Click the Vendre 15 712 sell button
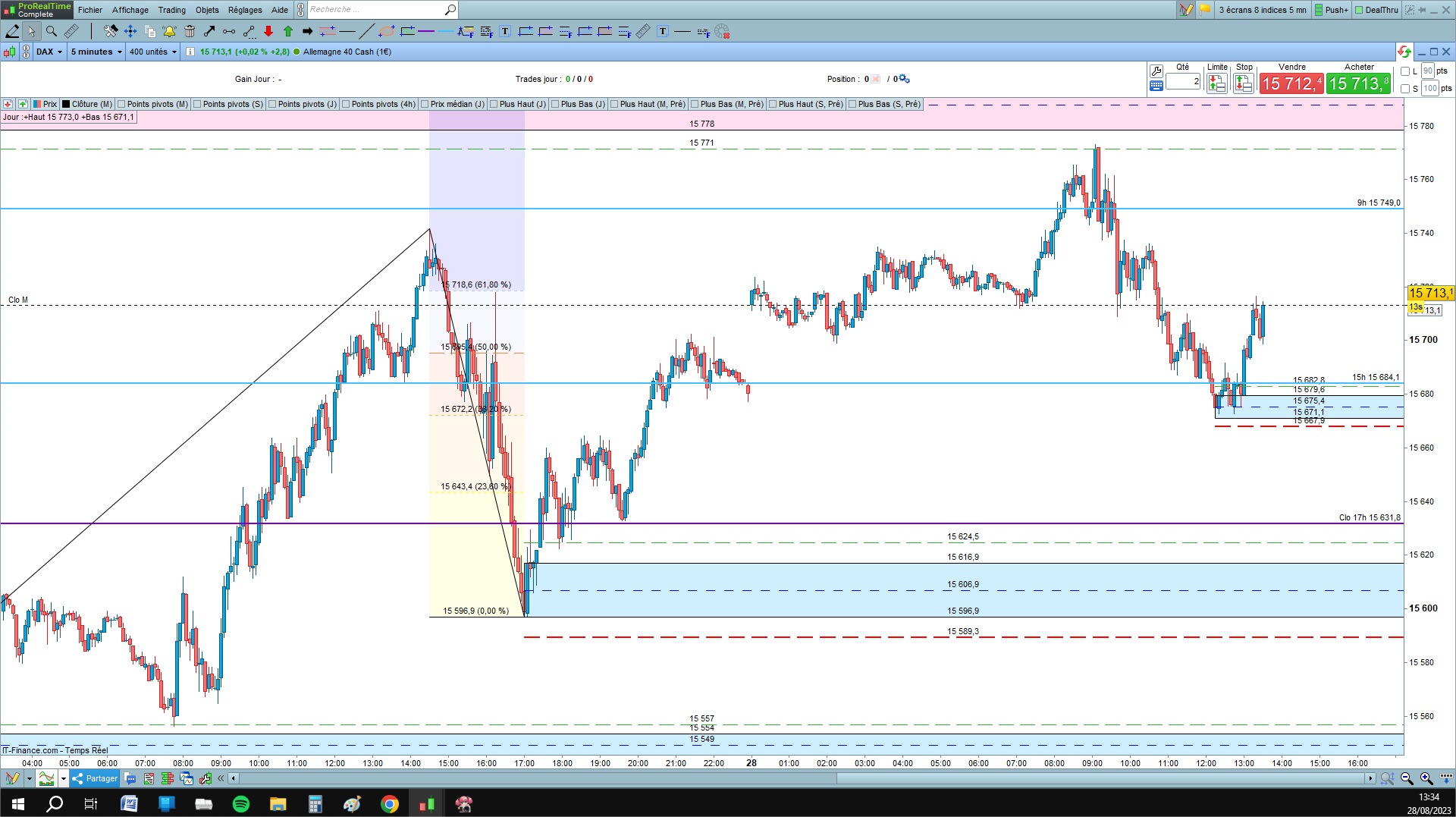The image size is (1456, 817). [1291, 83]
